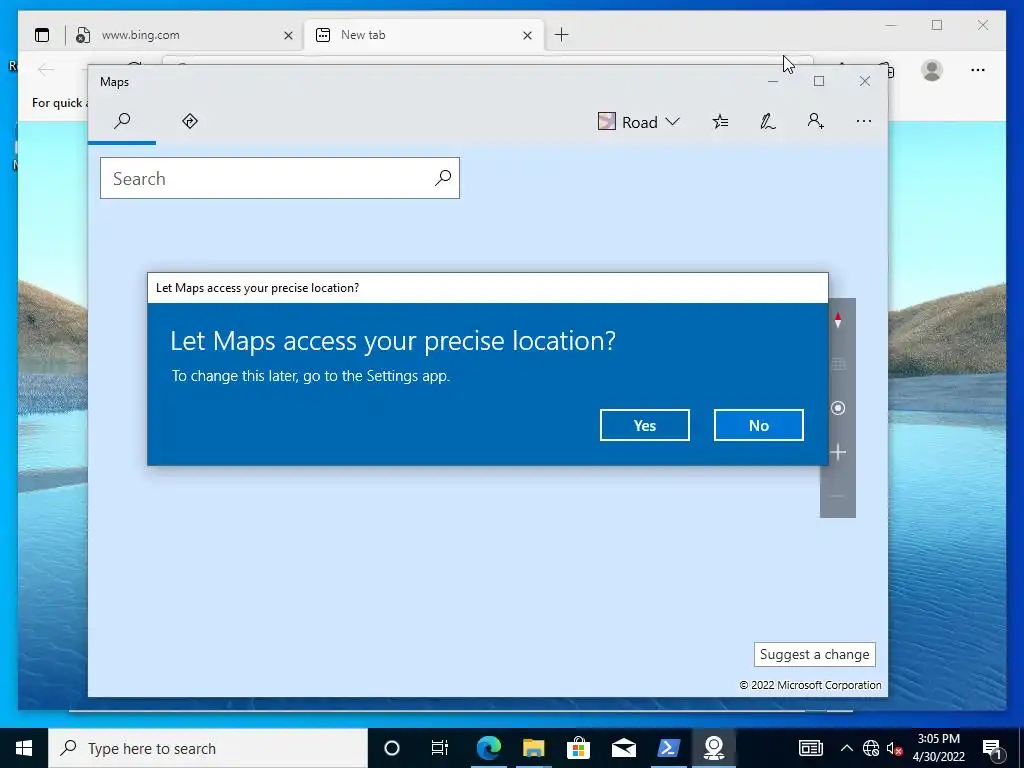Screen dimensions: 1024x768
Task: Close the www.bing.com tab in Edge
Action: pyautogui.click(x=288, y=35)
